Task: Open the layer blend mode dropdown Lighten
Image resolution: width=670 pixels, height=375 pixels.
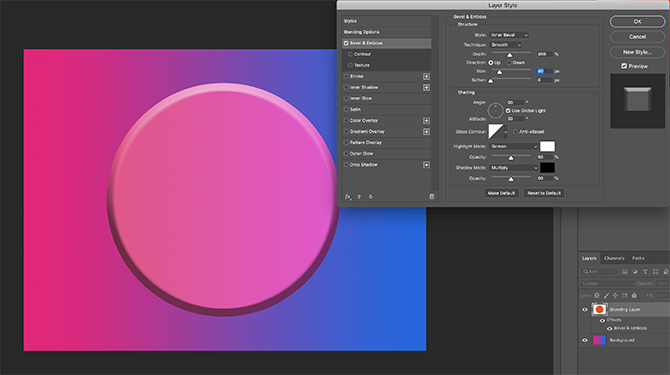Action: click(607, 284)
